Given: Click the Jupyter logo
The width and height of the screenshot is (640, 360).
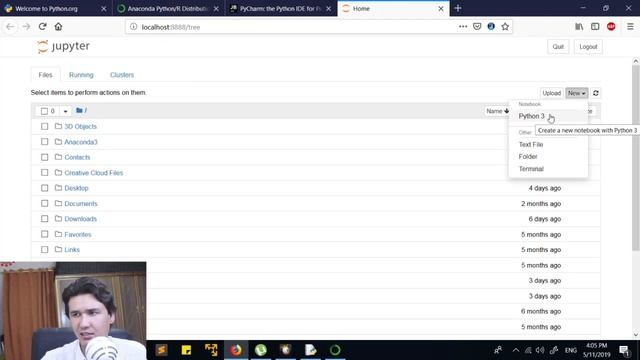Looking at the screenshot, I should pos(63,47).
